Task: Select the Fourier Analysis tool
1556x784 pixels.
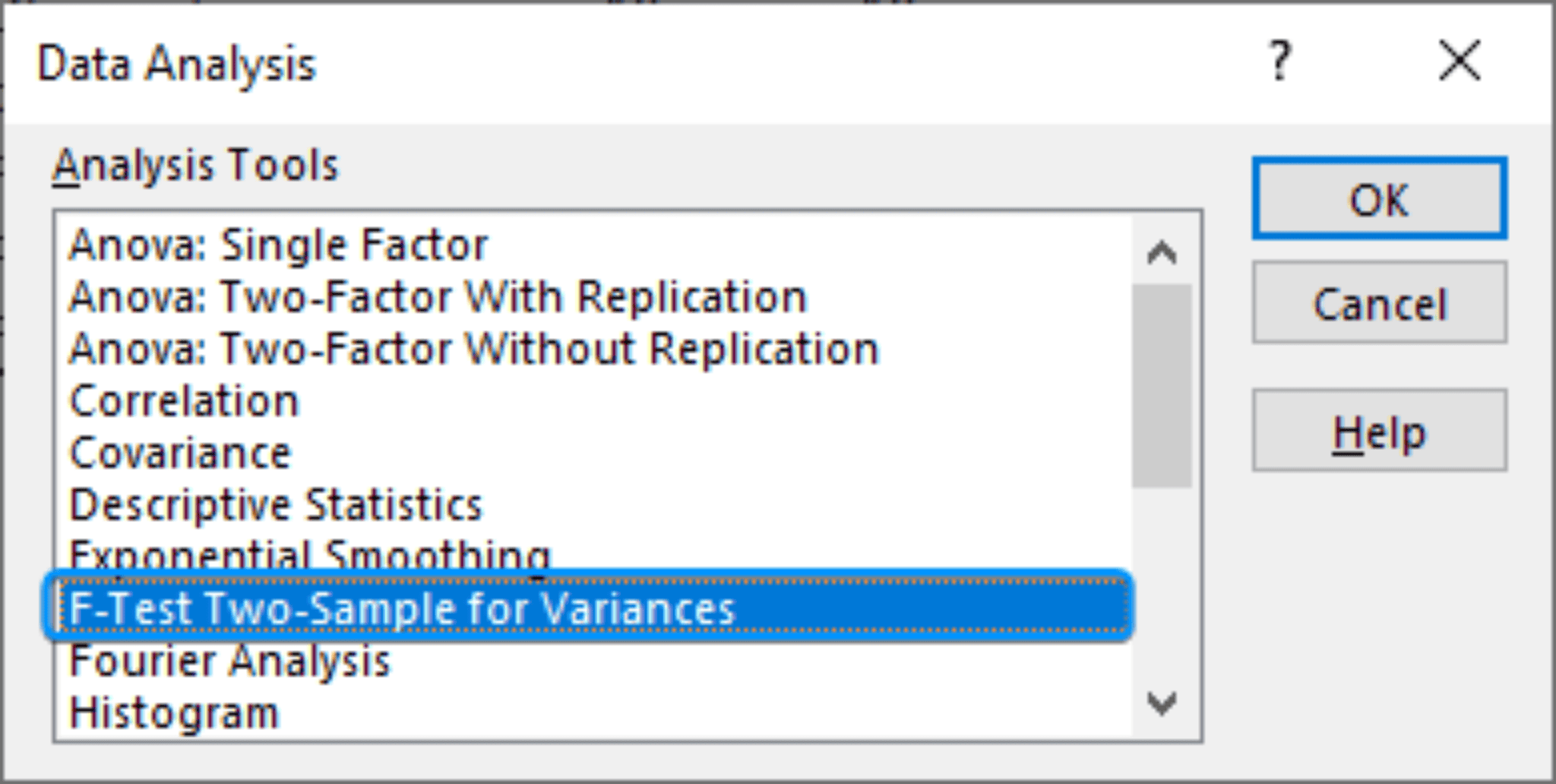Action: point(228,659)
